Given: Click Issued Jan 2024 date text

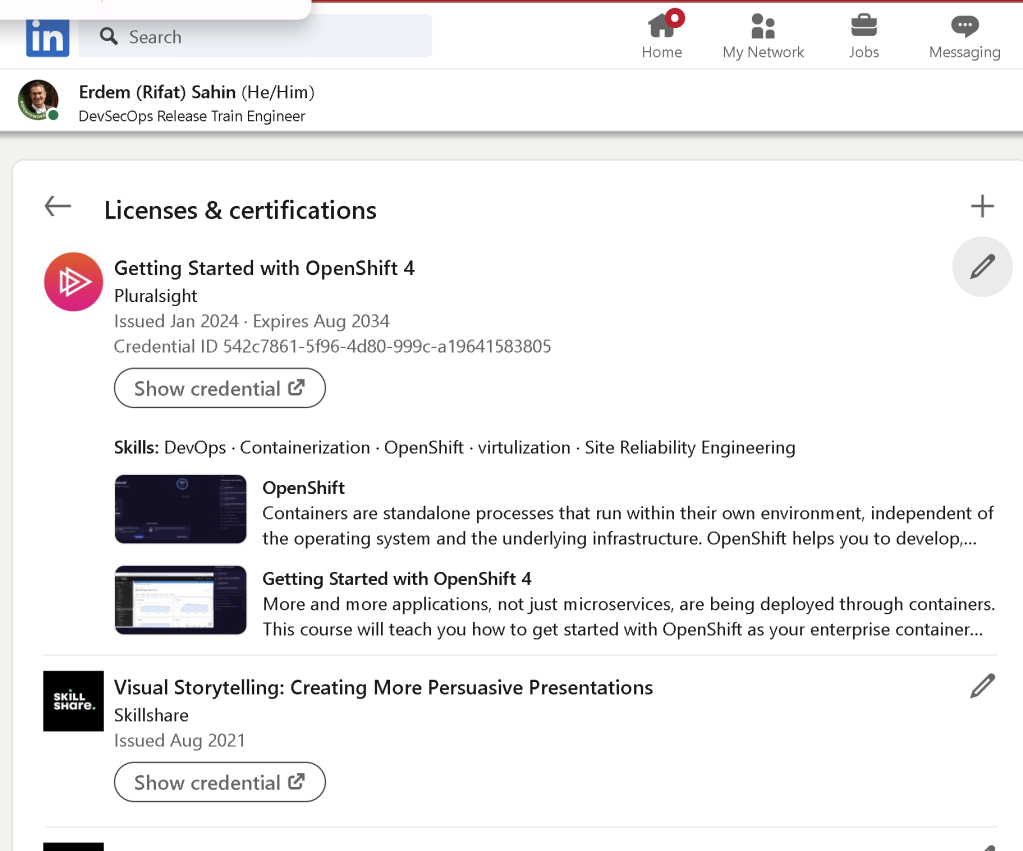Looking at the screenshot, I should coord(176,321).
